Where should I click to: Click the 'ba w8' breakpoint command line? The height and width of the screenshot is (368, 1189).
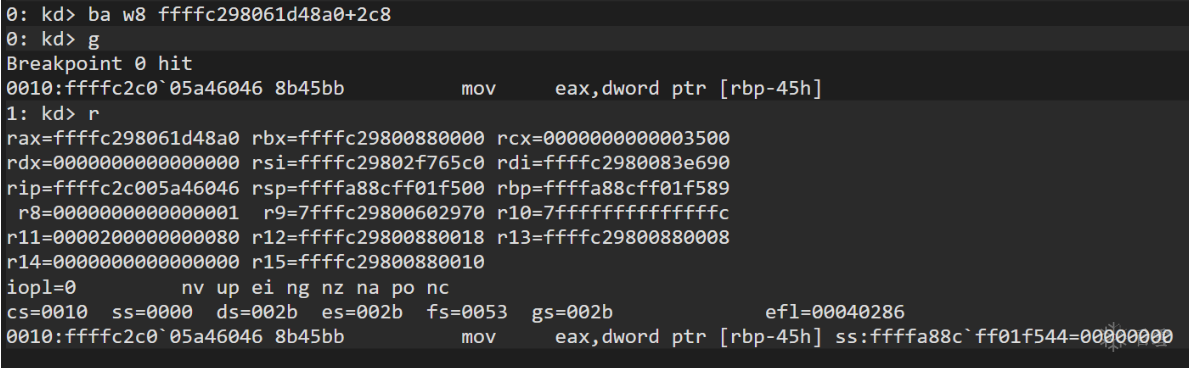pyautogui.click(x=199, y=14)
